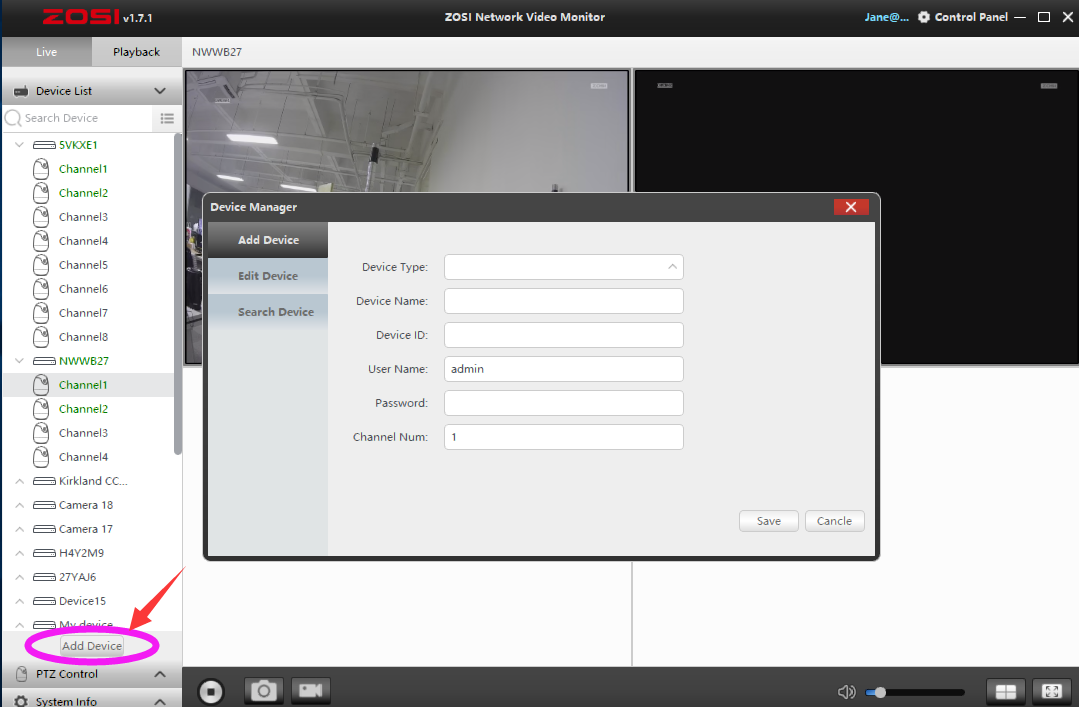
Task: Collapse the 5VKXE1 device tree
Action: (x=19, y=145)
